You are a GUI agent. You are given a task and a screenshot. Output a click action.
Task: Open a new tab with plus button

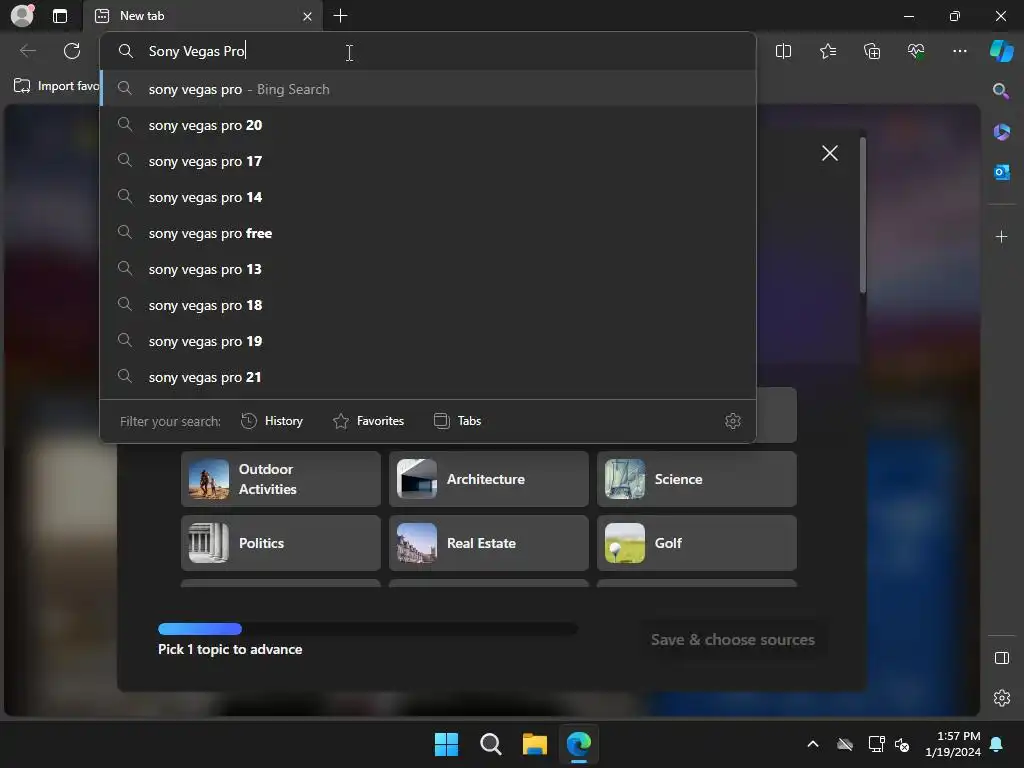[340, 16]
